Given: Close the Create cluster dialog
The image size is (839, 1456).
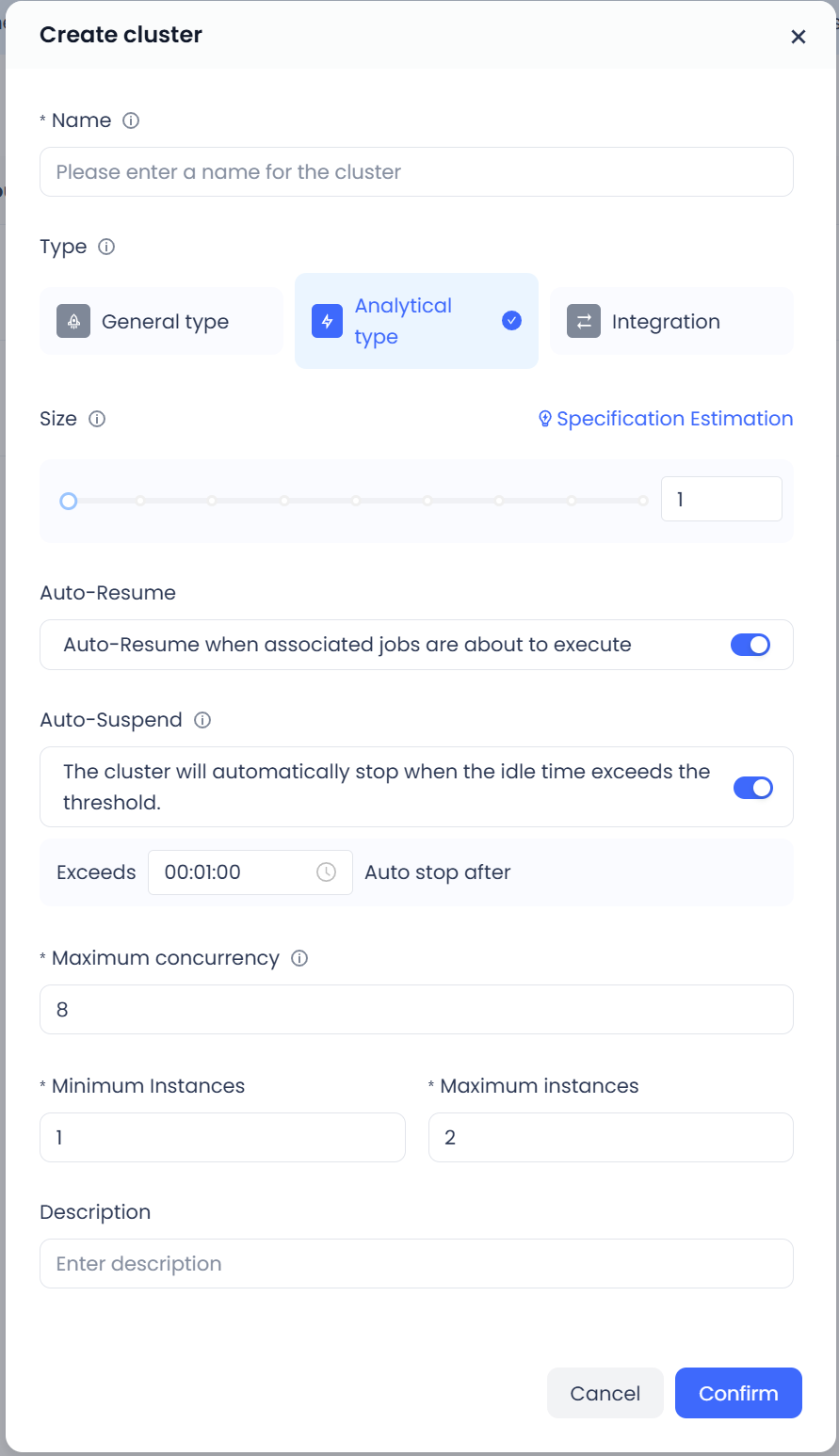Looking at the screenshot, I should [798, 37].
